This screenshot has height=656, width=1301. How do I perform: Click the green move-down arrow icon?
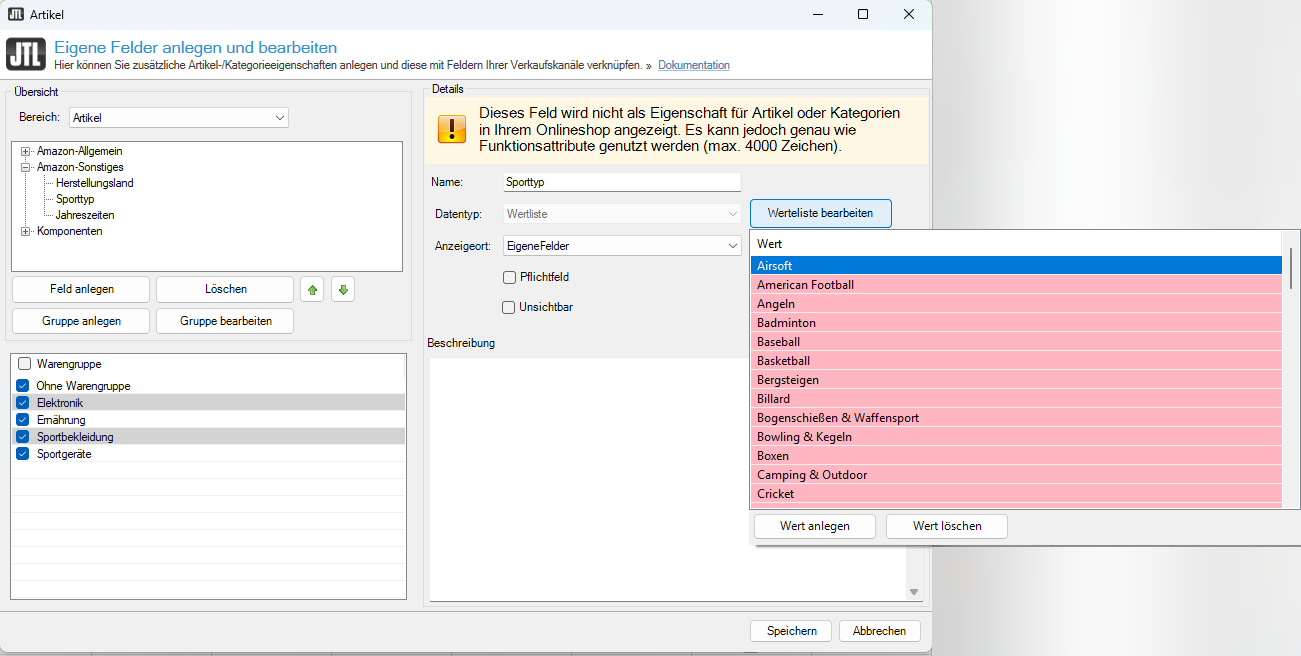[342, 290]
